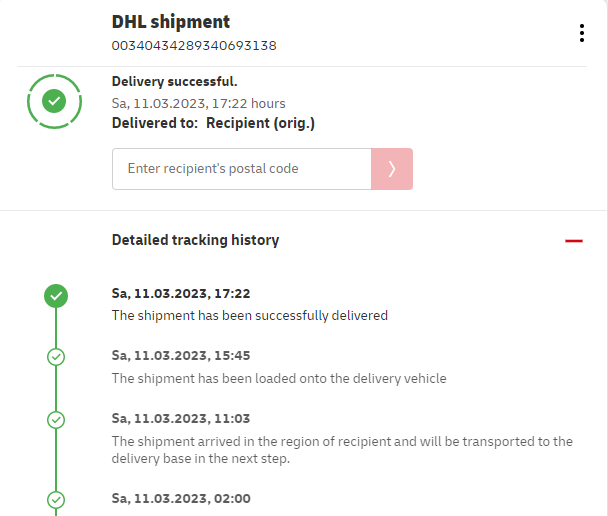This screenshot has height=516, width=608.
Task: Click the loaded onto delivery vehicle event
Action: 279,378
